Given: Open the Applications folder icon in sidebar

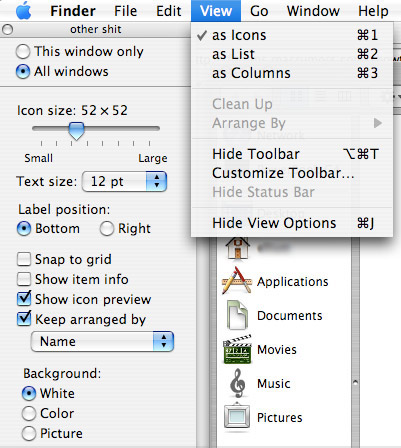Looking at the screenshot, I should point(236,281).
